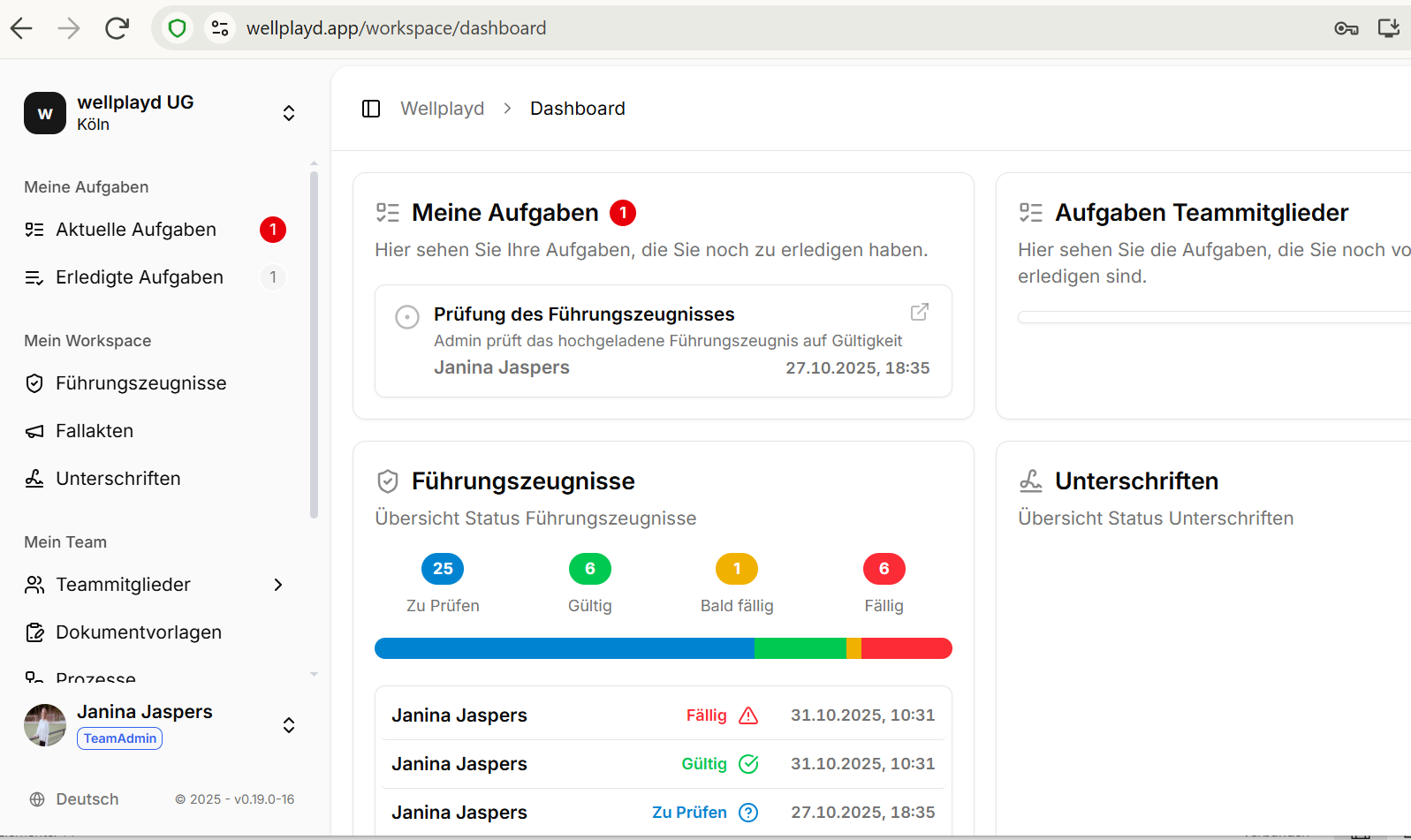Toggle the sidebar panel icon
The height and width of the screenshot is (840, 1411).
pyautogui.click(x=371, y=109)
